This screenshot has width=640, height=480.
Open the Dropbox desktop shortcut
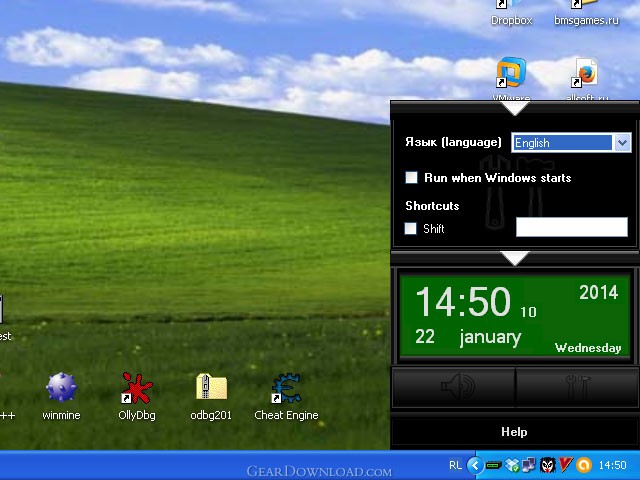(511, 14)
